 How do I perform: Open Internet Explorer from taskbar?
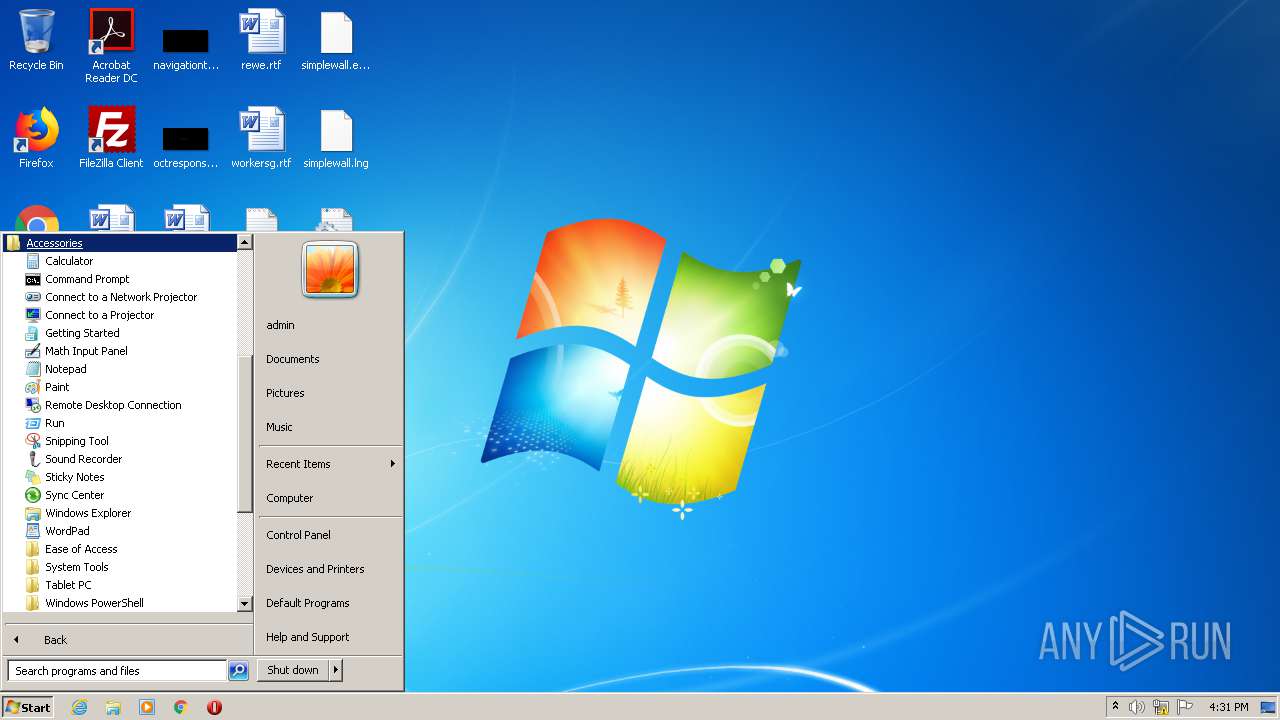[x=79, y=707]
